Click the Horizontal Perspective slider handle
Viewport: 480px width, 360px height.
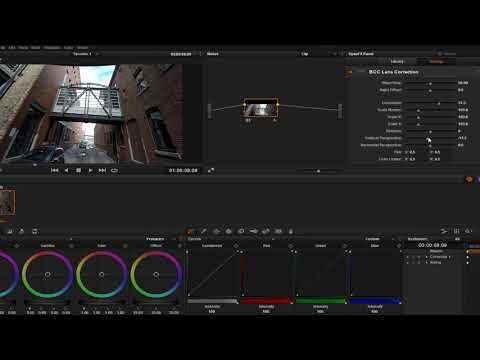pyautogui.click(x=430, y=145)
